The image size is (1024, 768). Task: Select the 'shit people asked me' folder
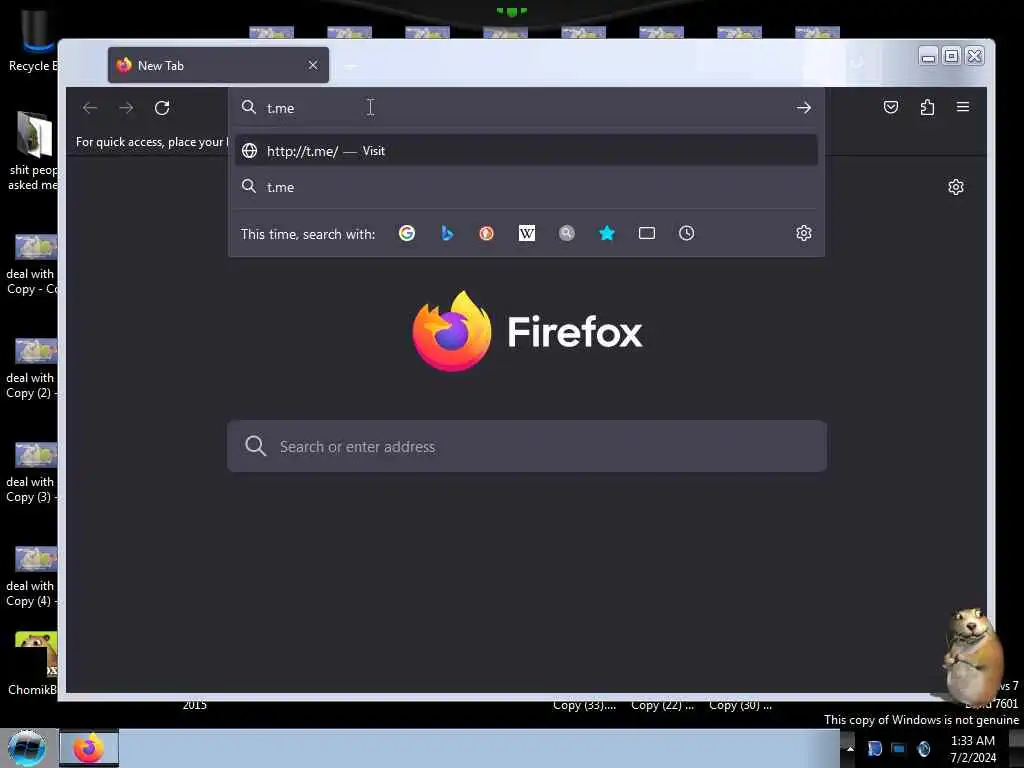[x=33, y=152]
